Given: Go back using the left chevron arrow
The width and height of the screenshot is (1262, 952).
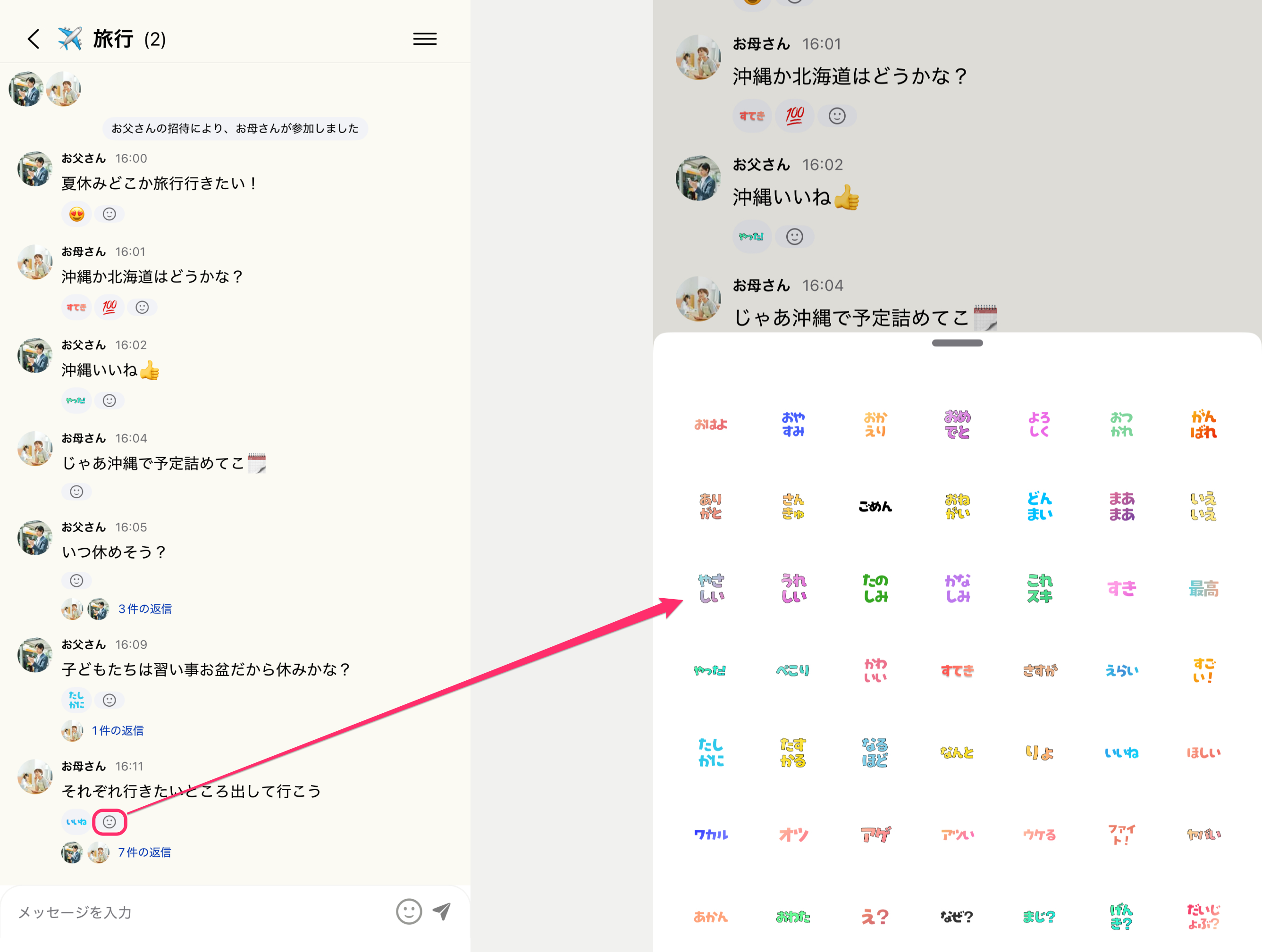Looking at the screenshot, I should click(x=34, y=39).
